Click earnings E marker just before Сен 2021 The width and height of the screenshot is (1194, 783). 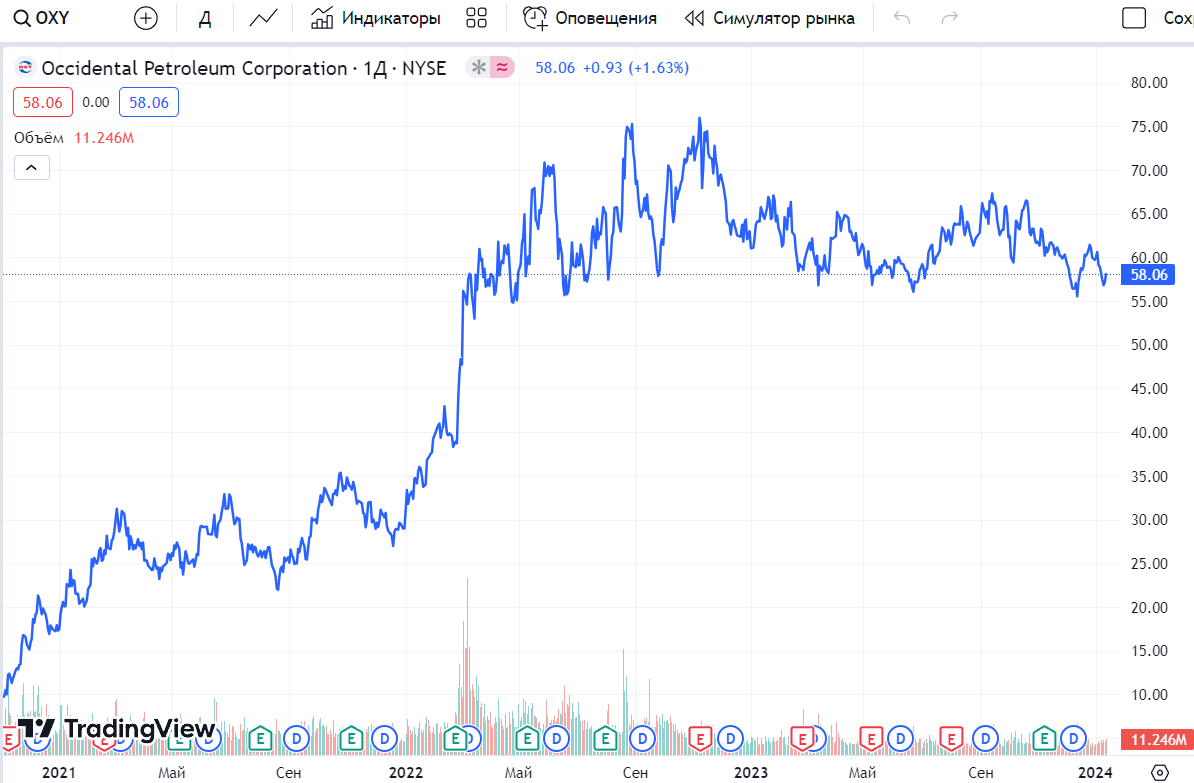260,738
